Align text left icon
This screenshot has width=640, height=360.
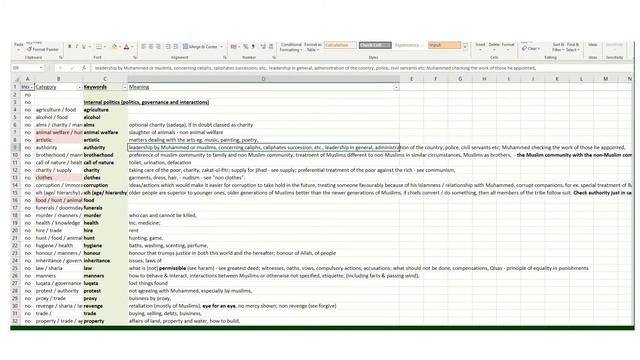point(144,47)
